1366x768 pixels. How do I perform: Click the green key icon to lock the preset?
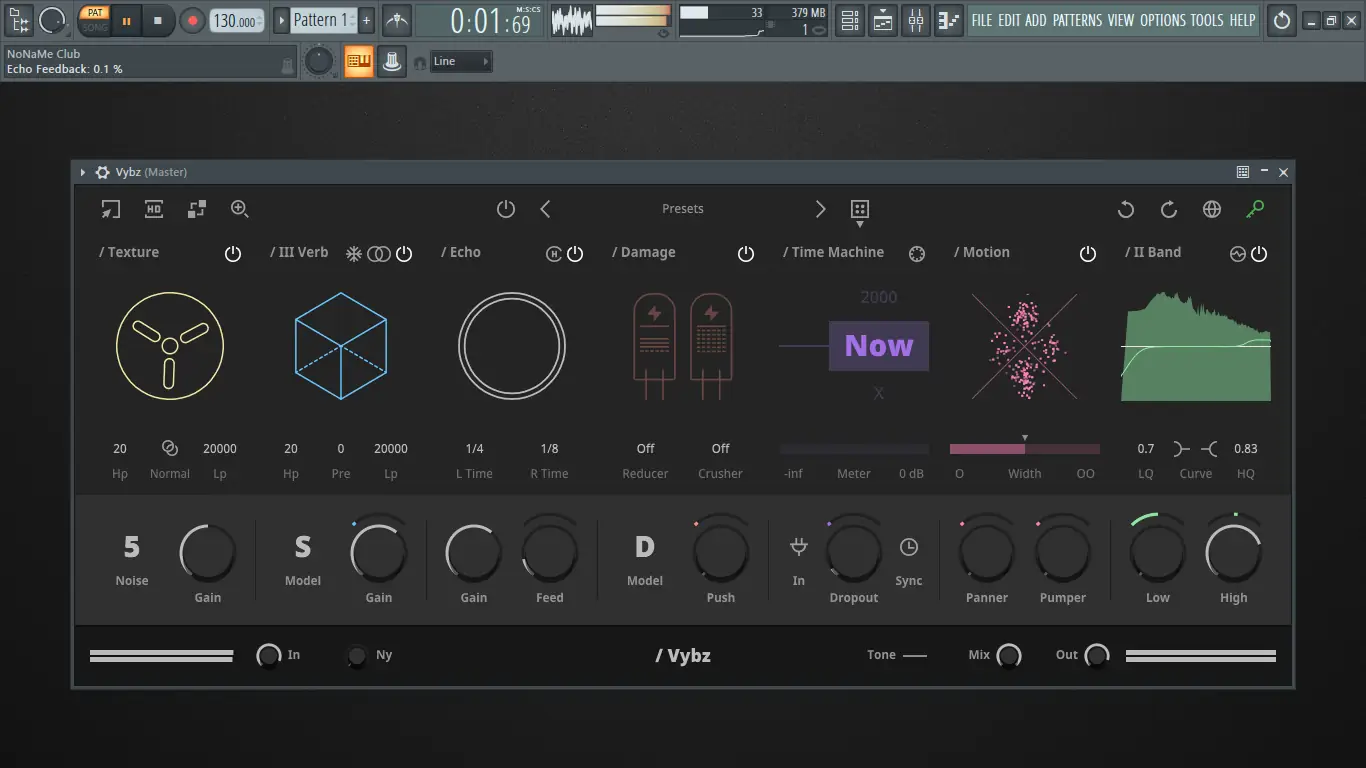[x=1256, y=209]
